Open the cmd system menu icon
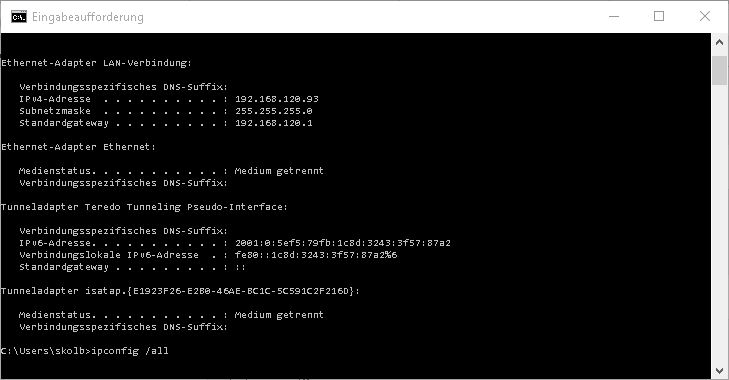 coord(19,17)
